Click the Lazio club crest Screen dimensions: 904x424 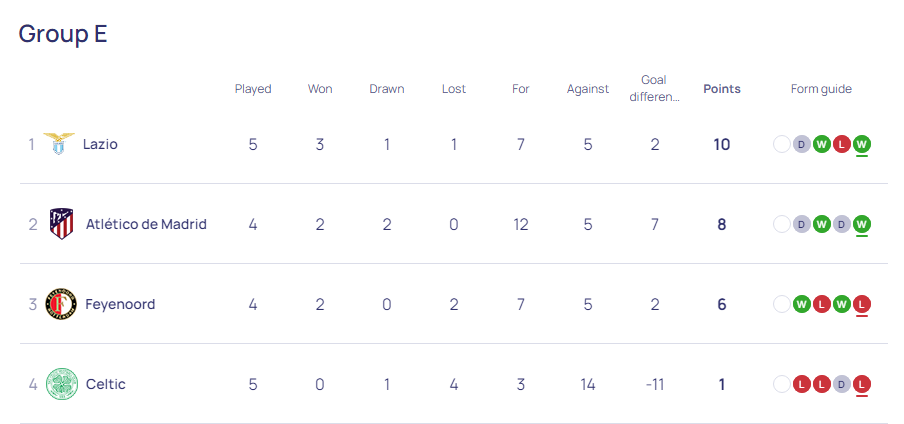(59, 144)
